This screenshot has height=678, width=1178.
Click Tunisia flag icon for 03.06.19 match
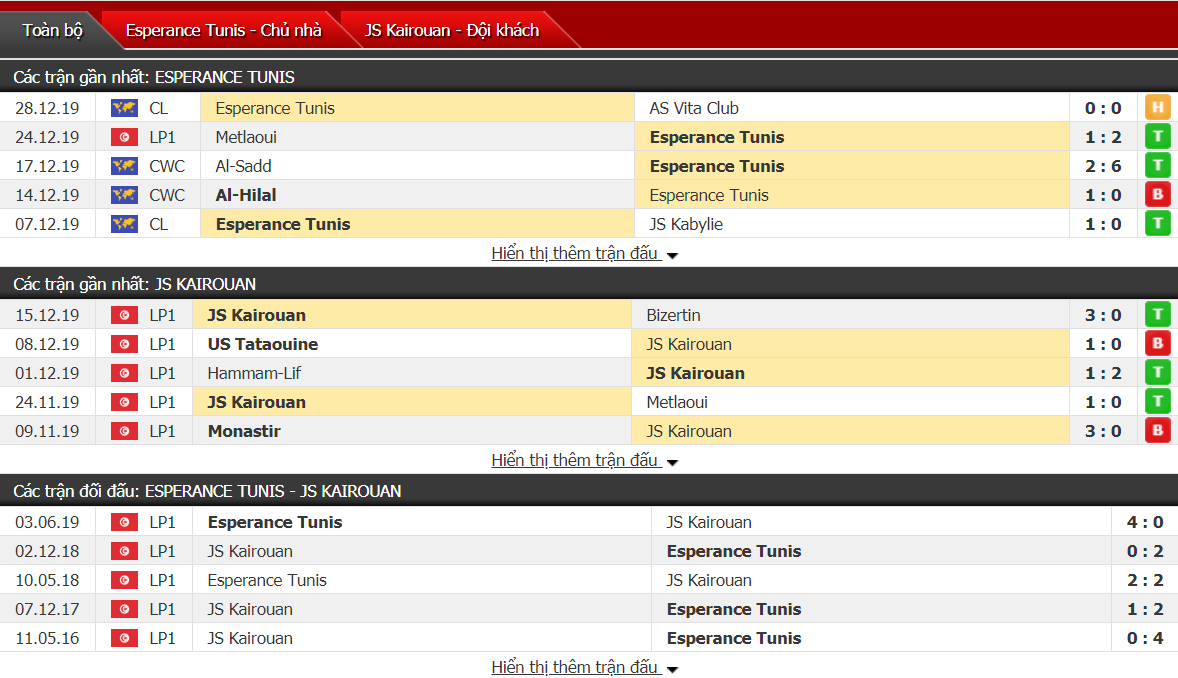[124, 522]
